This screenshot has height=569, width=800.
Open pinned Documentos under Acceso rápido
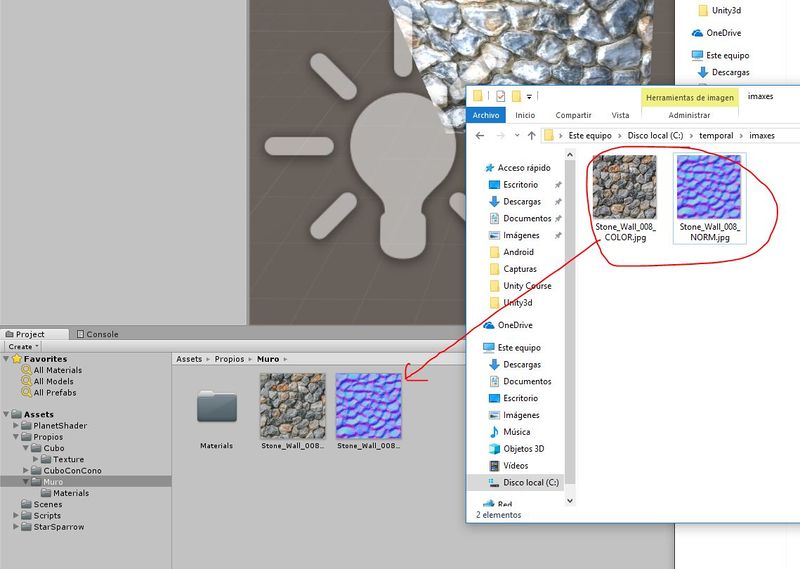[527, 218]
